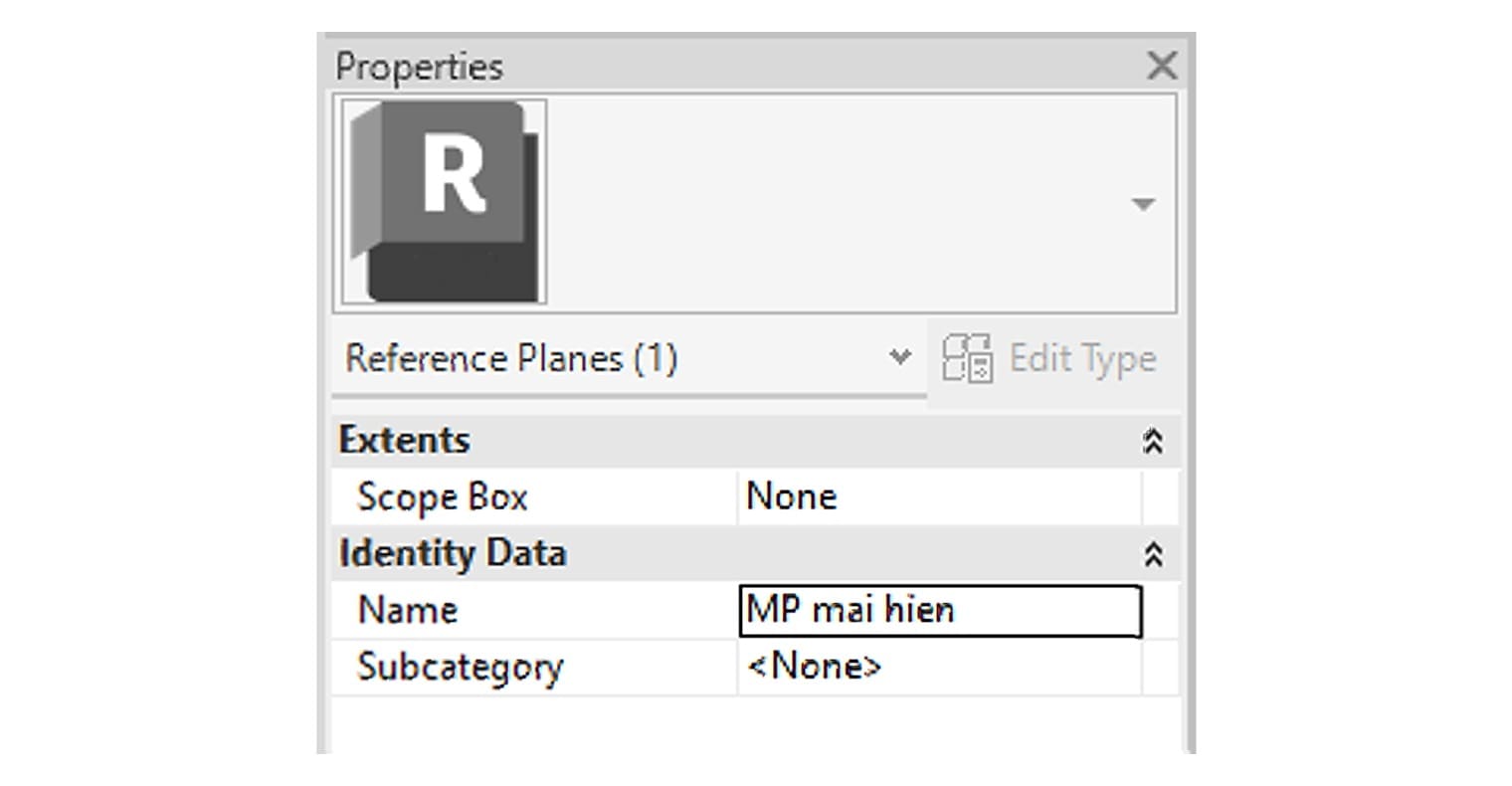Collapse the Identity Data section
The width and height of the screenshot is (1512, 786).
(x=1153, y=554)
